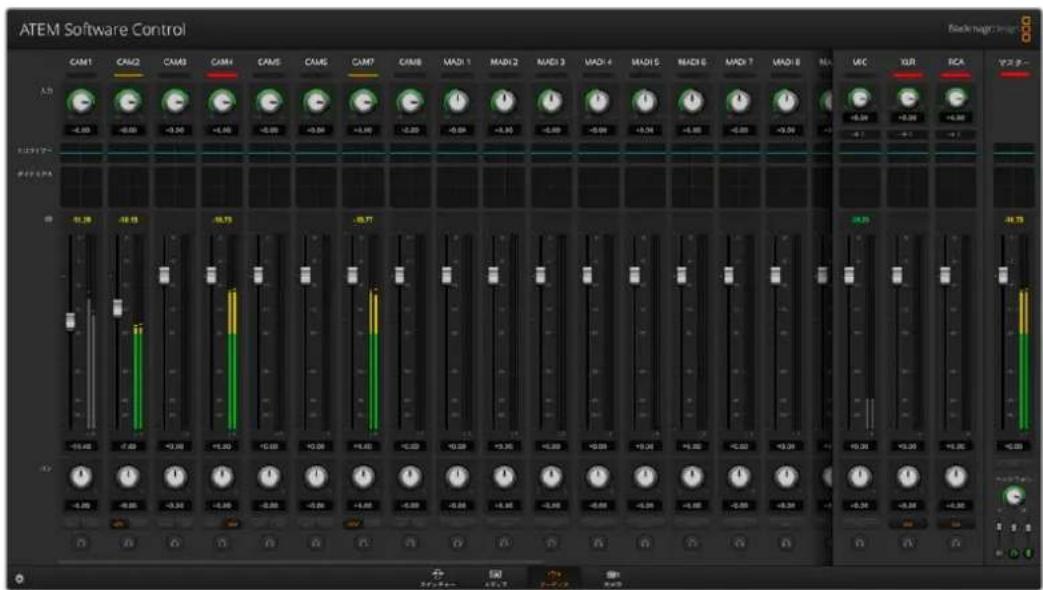Click the MADI 1 input gain knob

457,102
